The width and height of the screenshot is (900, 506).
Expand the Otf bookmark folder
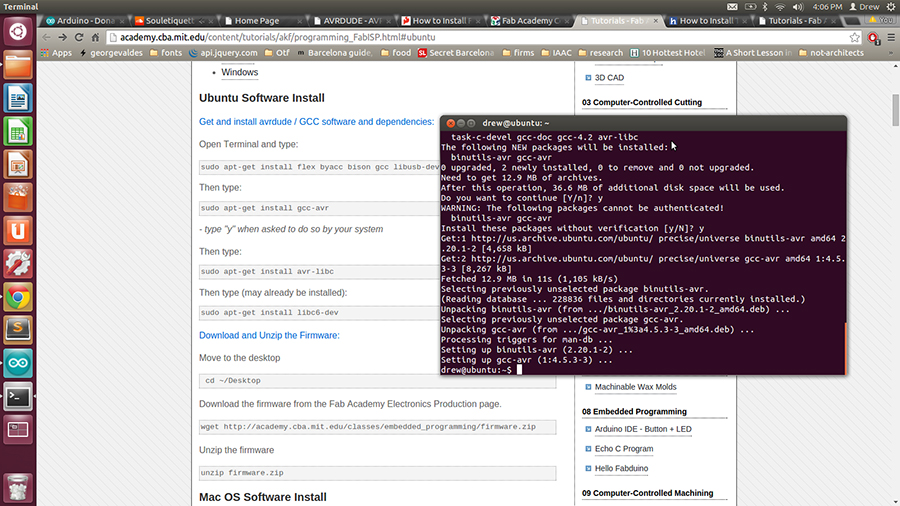(277, 53)
